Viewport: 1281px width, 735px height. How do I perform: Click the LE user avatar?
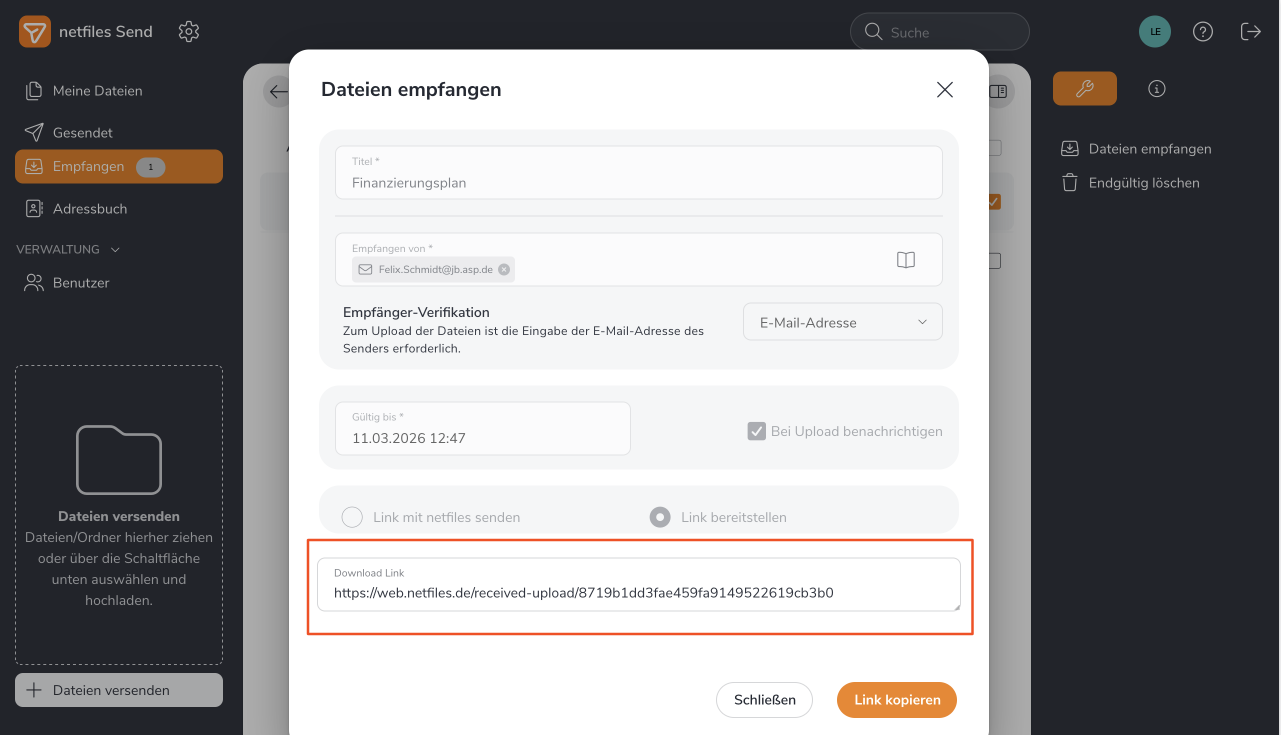1155,32
